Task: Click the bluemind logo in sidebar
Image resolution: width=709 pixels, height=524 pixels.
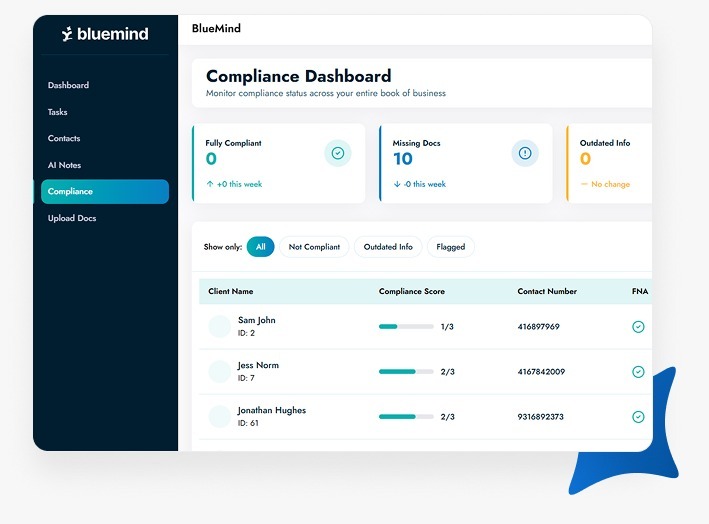Action: tap(105, 34)
